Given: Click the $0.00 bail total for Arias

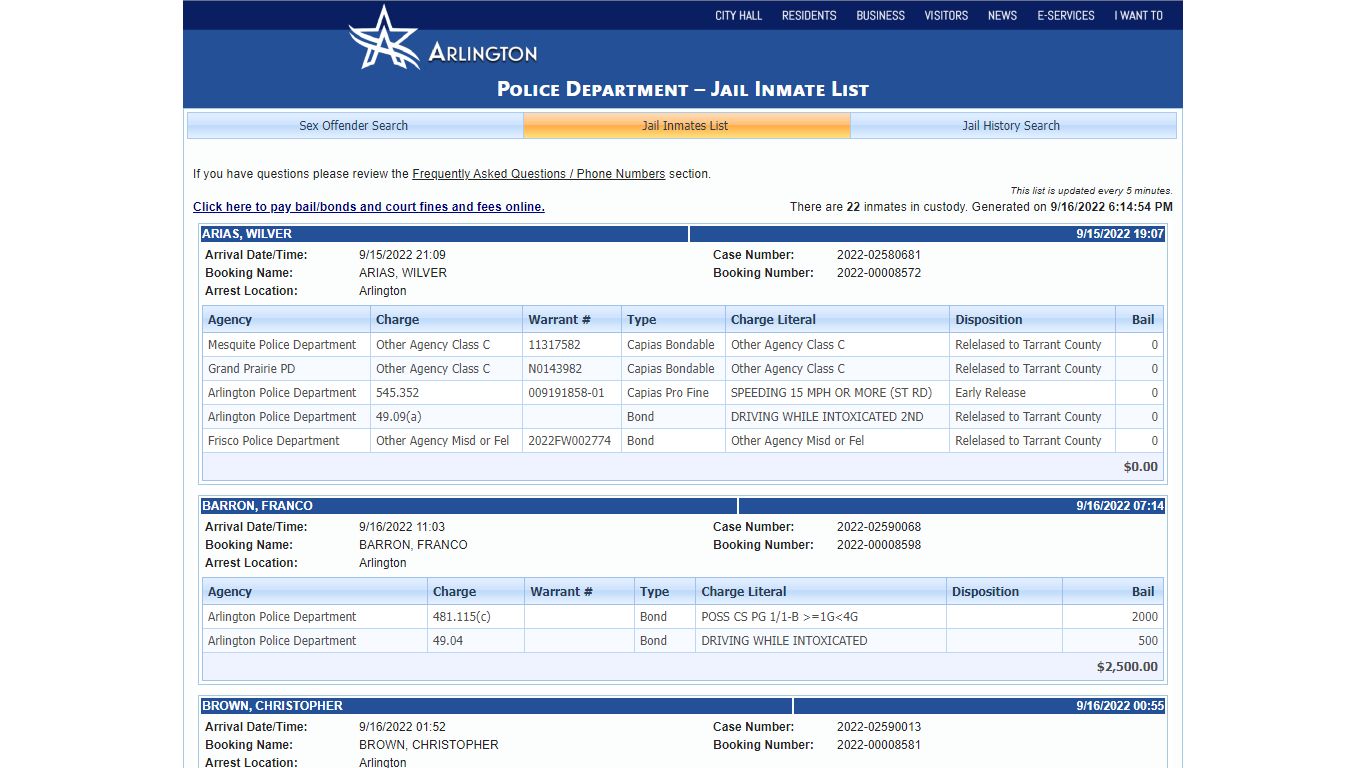Looking at the screenshot, I should (1141, 467).
